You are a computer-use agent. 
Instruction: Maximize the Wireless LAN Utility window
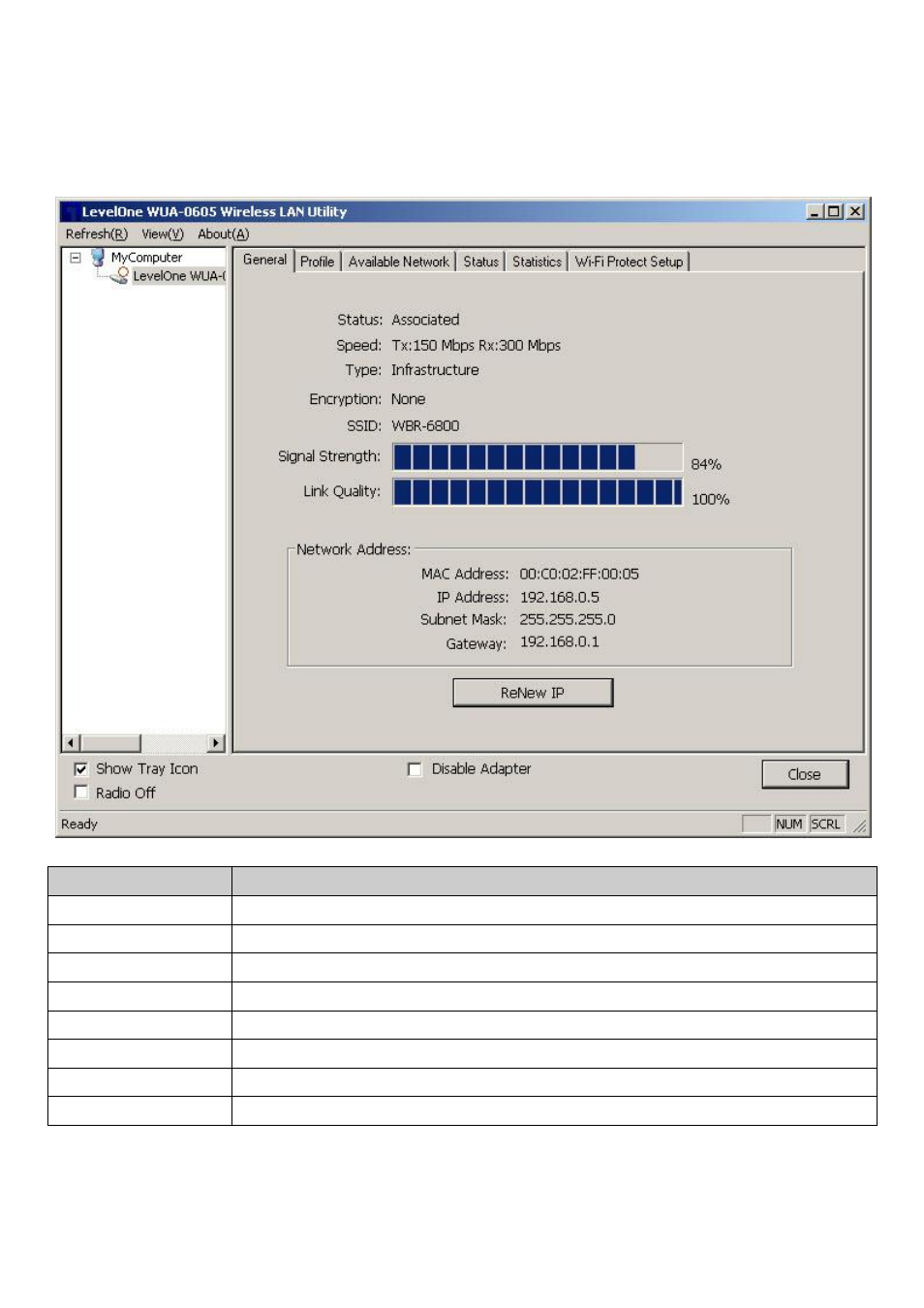point(833,211)
